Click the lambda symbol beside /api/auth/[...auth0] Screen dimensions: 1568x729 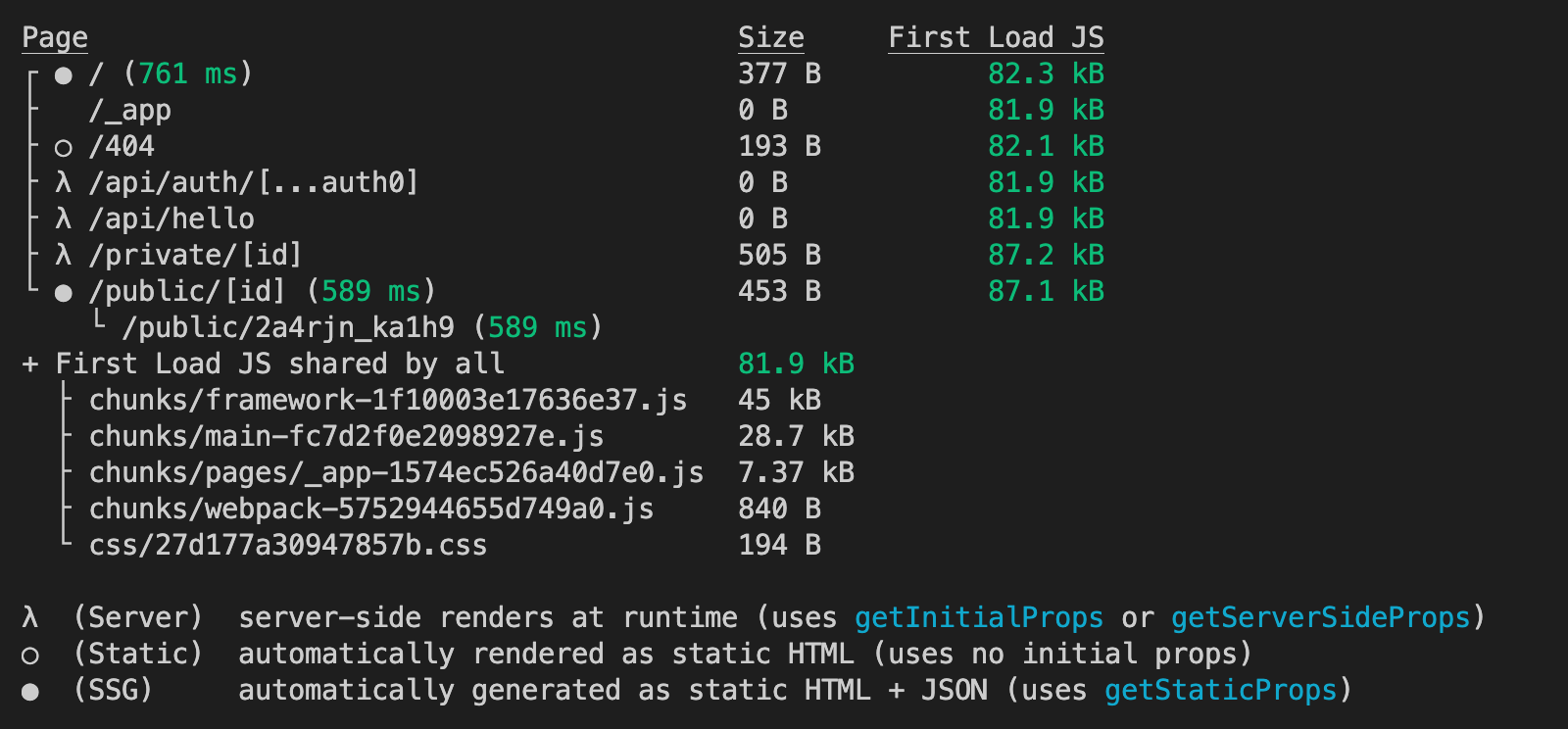coord(64,182)
